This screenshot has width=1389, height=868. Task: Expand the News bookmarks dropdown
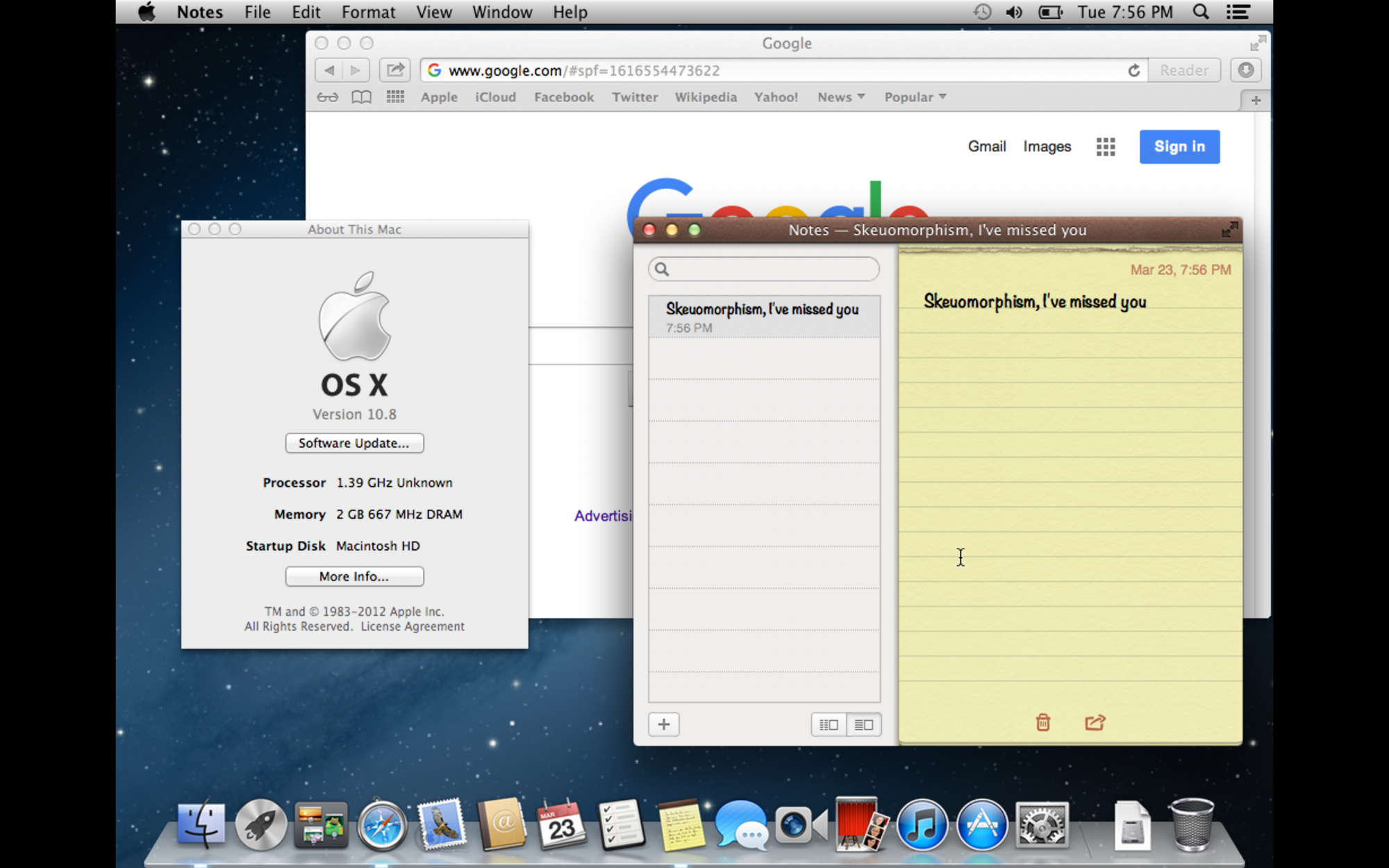(x=841, y=97)
